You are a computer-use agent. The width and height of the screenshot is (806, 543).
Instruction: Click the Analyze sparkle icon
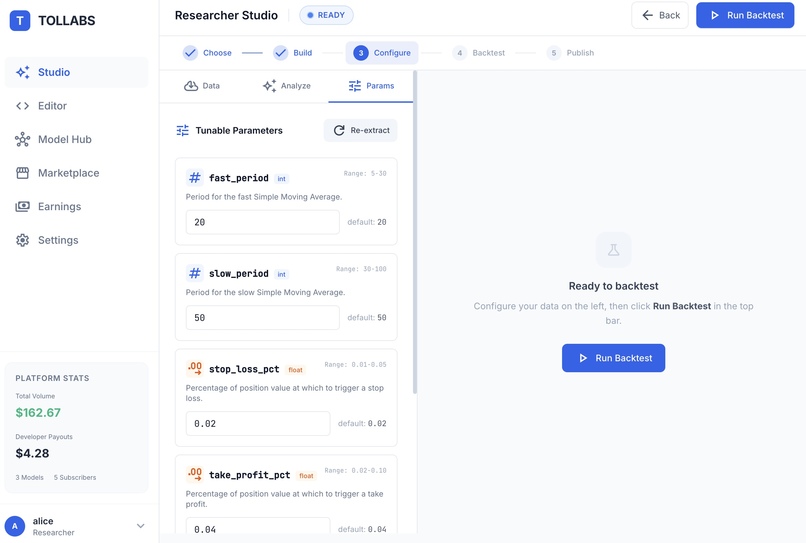coord(269,86)
